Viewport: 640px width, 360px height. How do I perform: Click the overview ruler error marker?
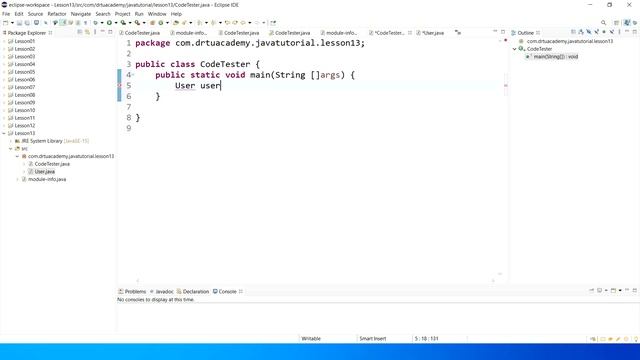point(506,85)
